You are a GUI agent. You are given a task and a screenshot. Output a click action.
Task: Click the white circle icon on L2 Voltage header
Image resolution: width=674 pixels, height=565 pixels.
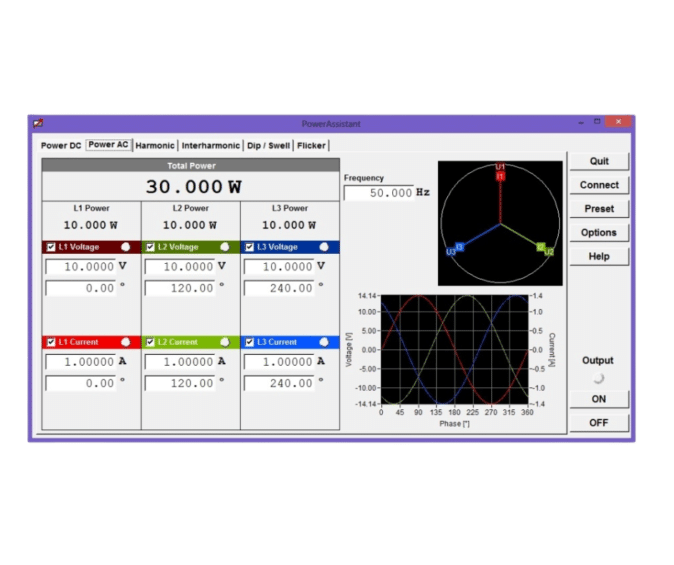225,246
